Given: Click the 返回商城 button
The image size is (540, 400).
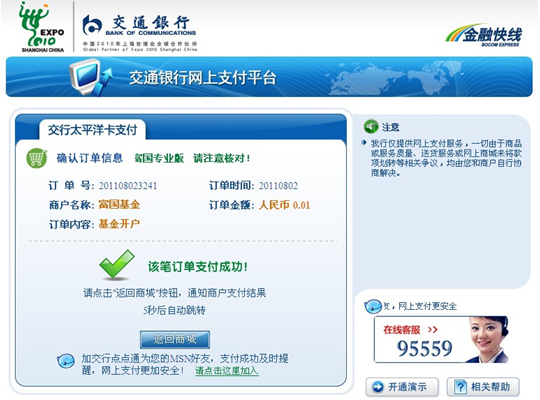Looking at the screenshot, I should click(x=175, y=340).
